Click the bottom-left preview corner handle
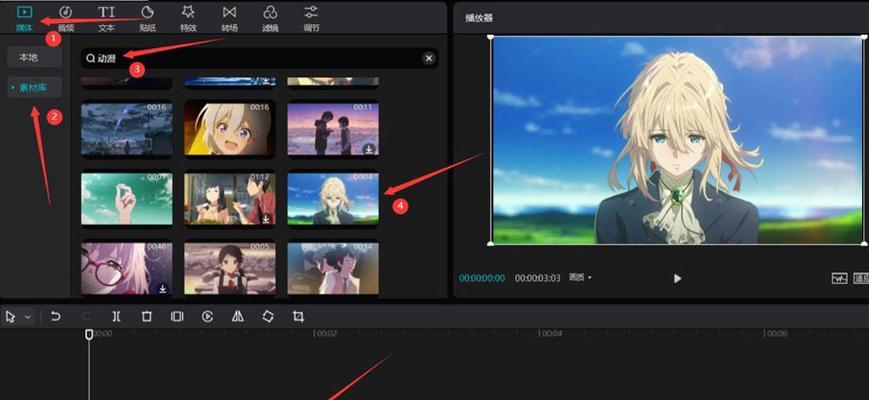869x400 pixels. click(491, 244)
